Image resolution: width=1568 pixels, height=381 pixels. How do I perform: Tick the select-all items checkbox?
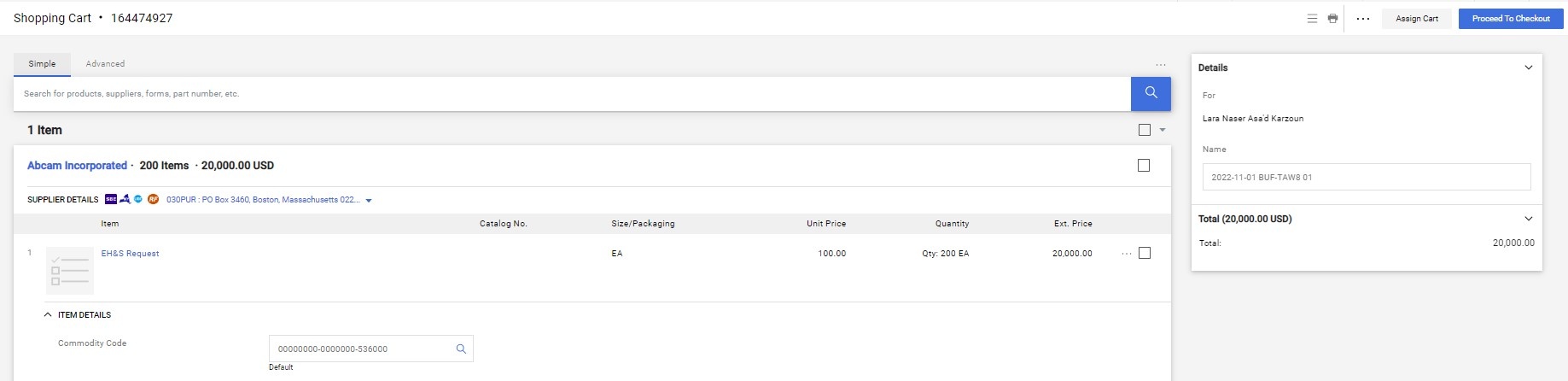(1145, 130)
